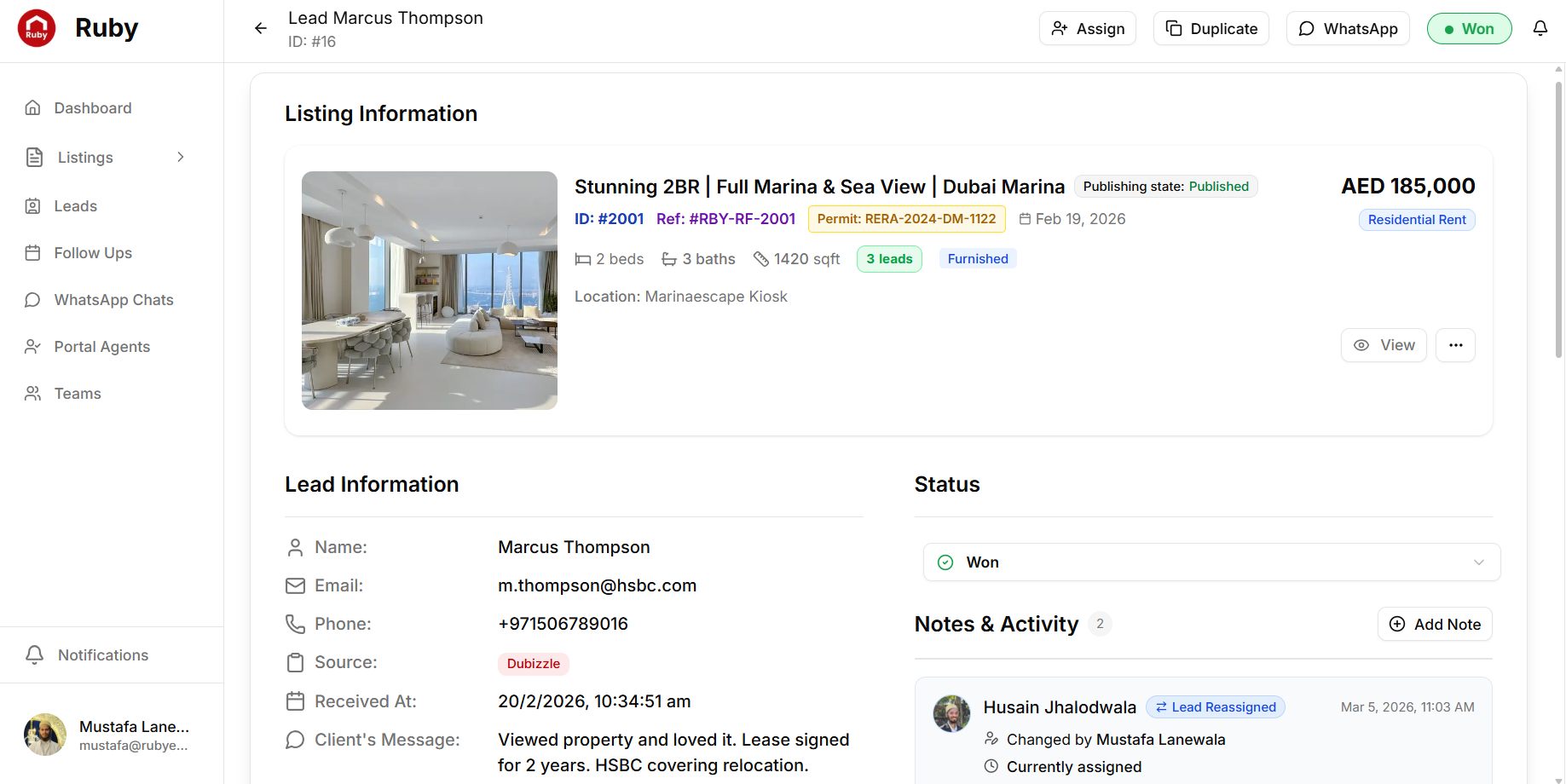Click Husain Jhalodwala's avatar

tap(951, 713)
